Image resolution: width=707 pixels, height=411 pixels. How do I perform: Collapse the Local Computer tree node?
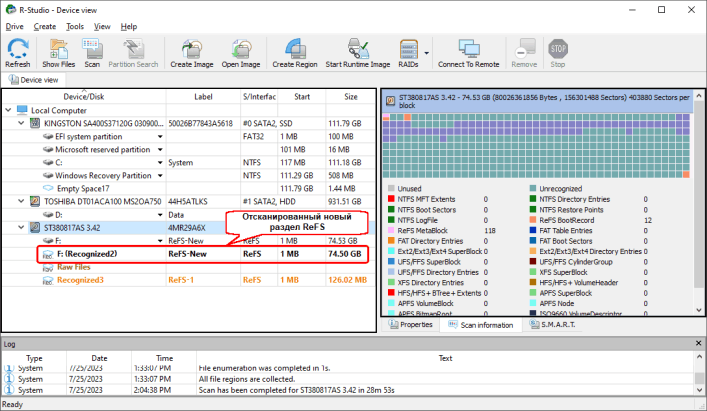(8, 110)
